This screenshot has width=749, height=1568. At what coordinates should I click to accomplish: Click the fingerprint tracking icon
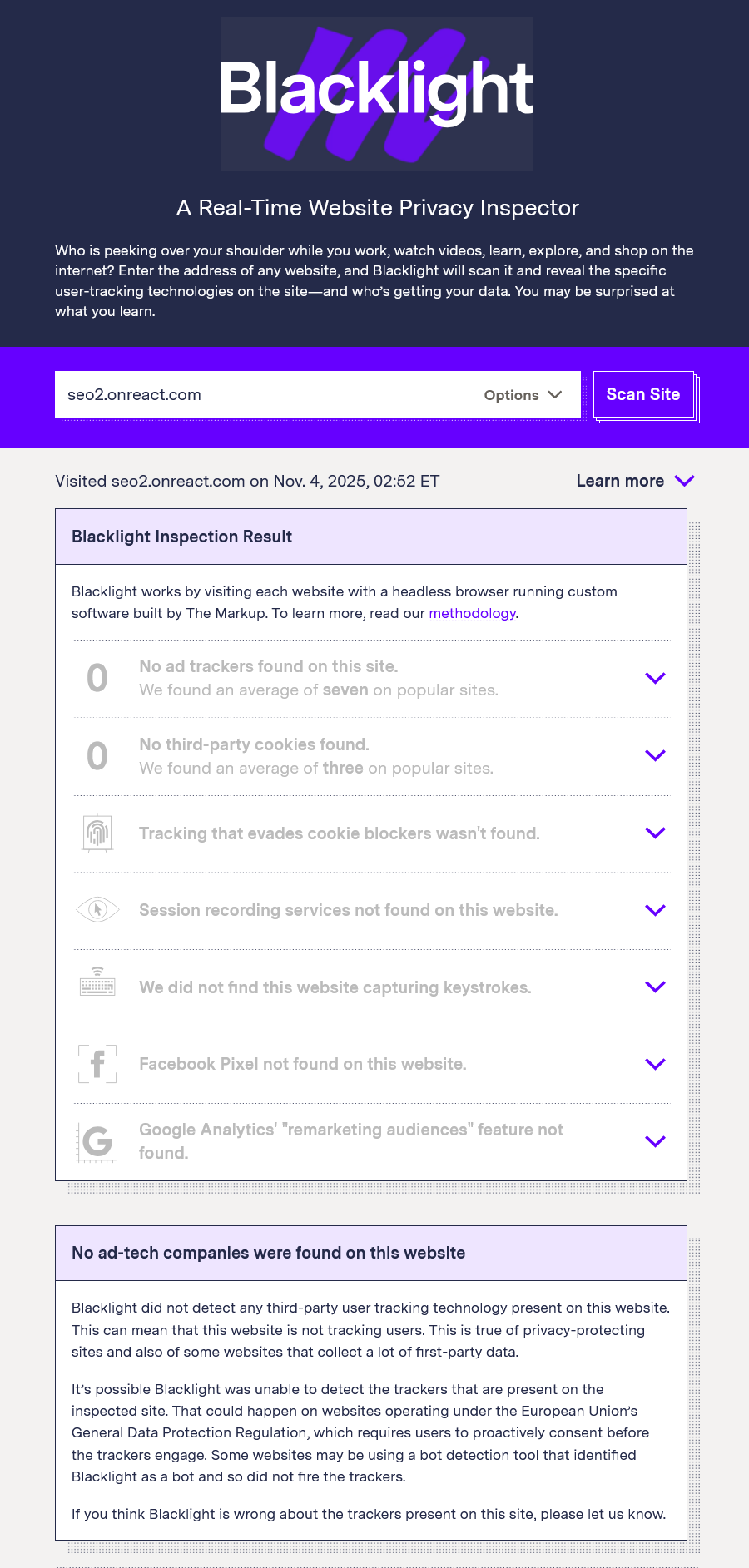click(x=97, y=833)
